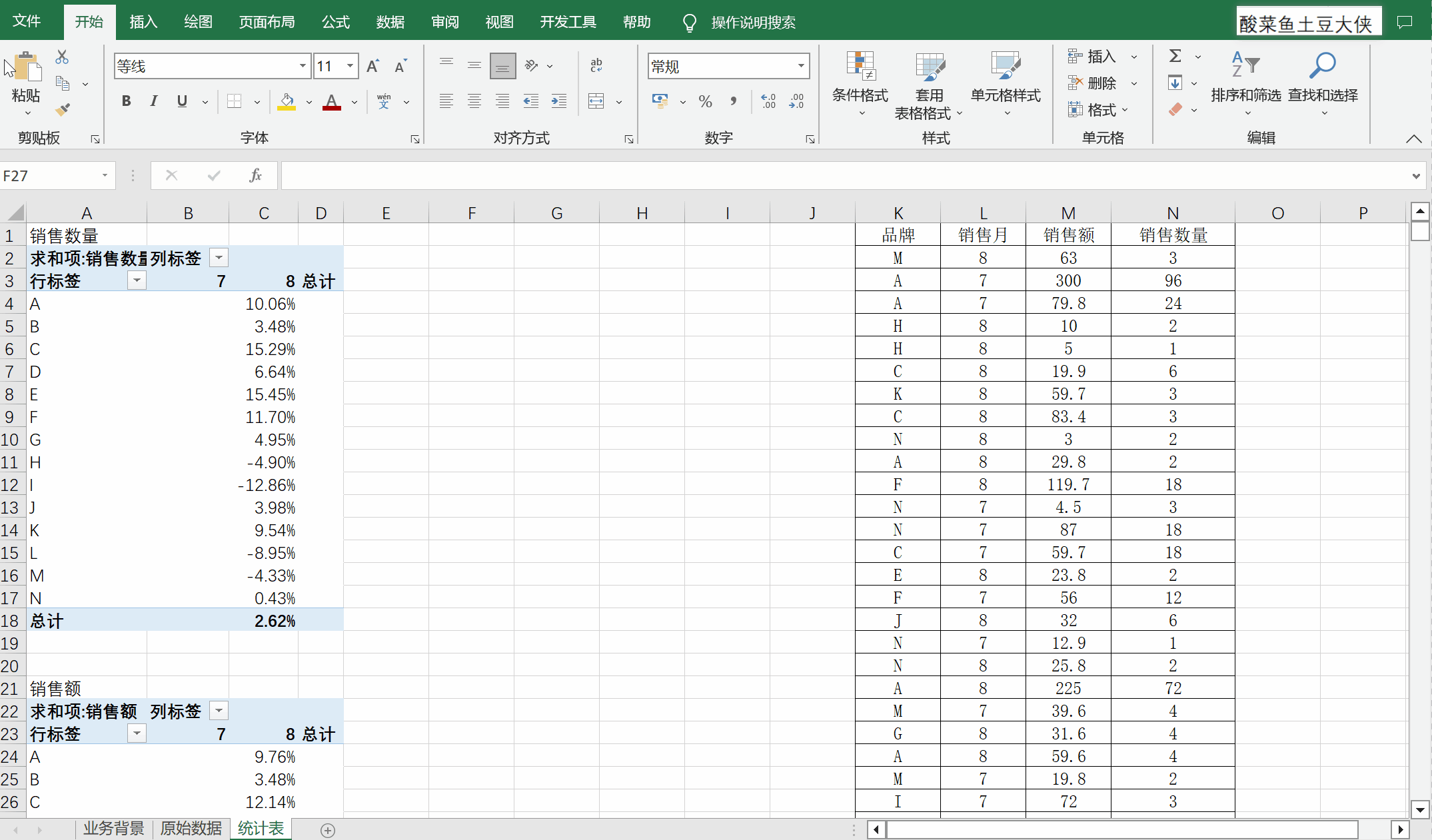
Task: Click the AutoSum sigma icon
Action: click(1175, 56)
